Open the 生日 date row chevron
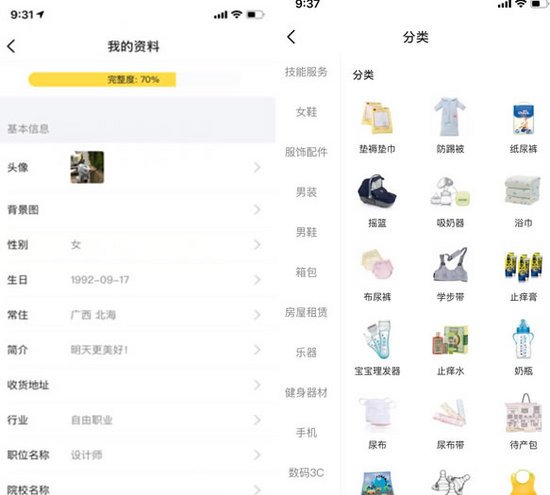 (x=257, y=280)
